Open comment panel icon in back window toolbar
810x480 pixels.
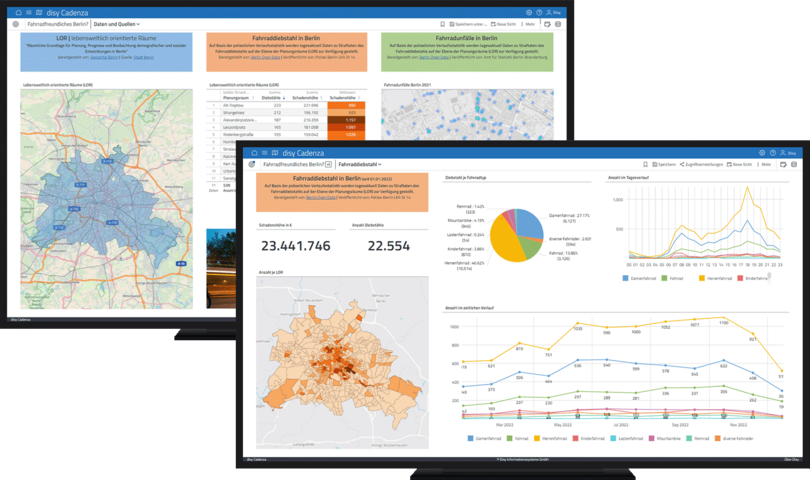548,24
